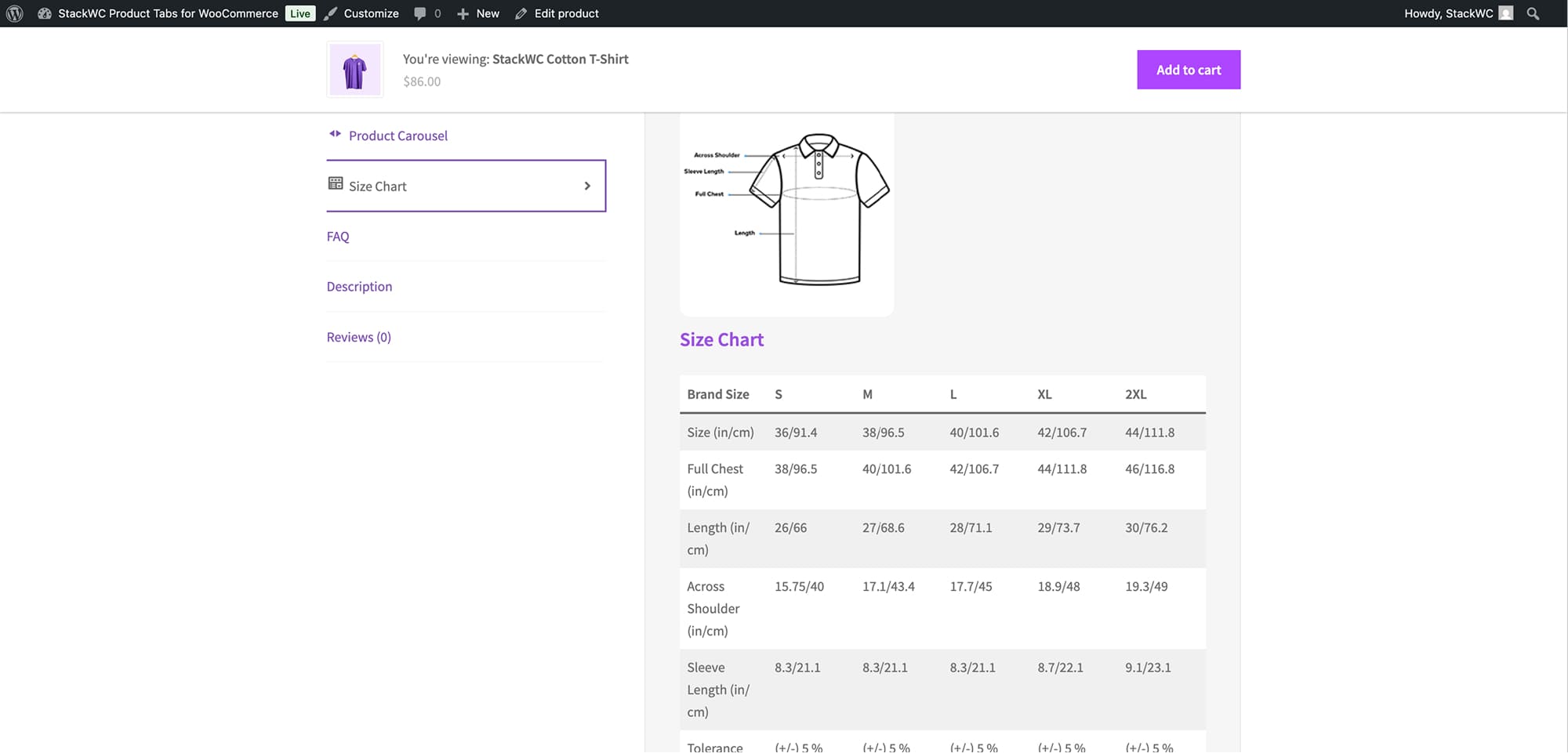Click the Live status badge
Screen dimensions: 1568x753
(x=299, y=13)
